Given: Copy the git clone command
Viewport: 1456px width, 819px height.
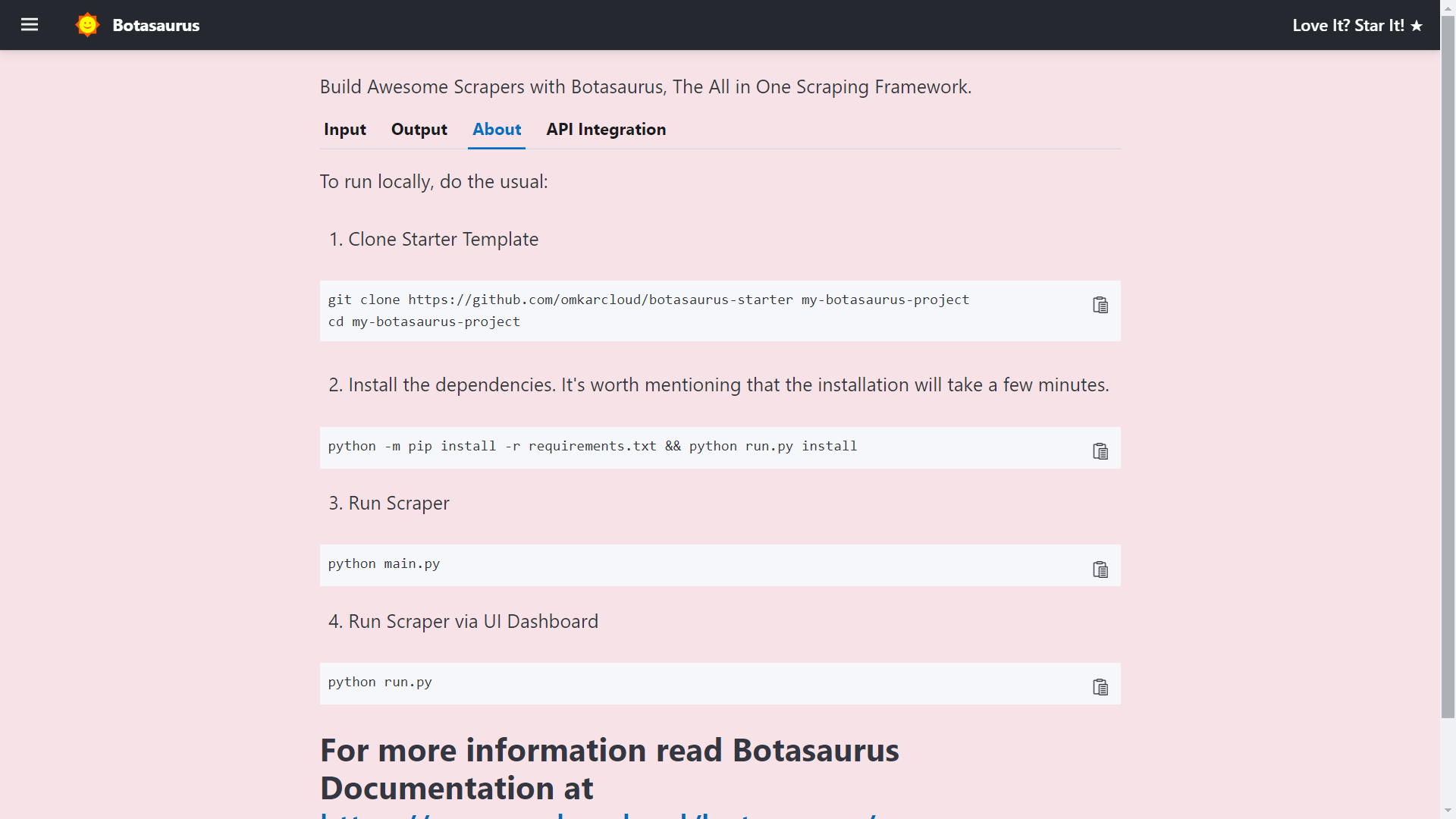Looking at the screenshot, I should [1100, 305].
